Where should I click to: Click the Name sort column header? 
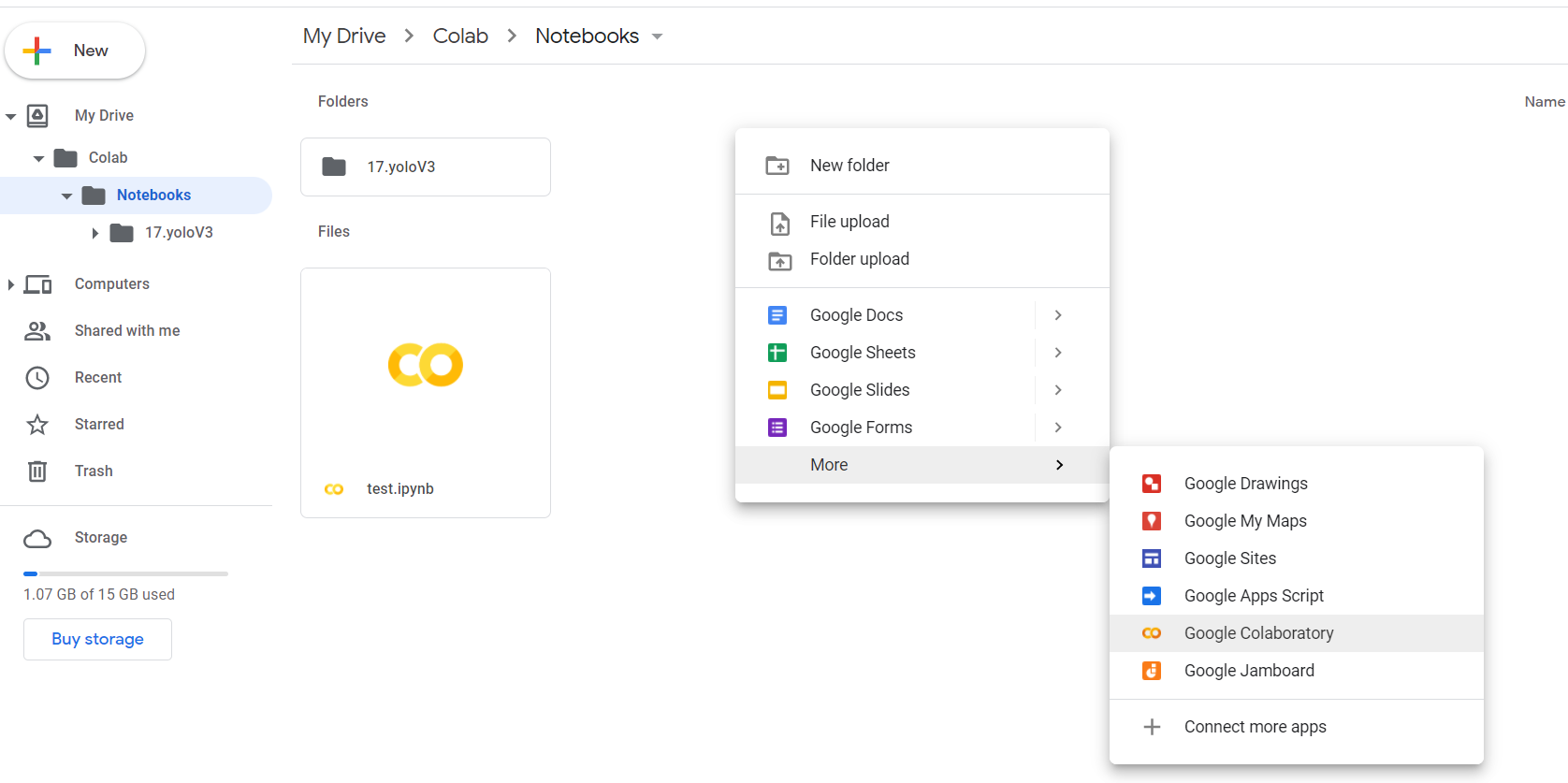(x=1545, y=101)
